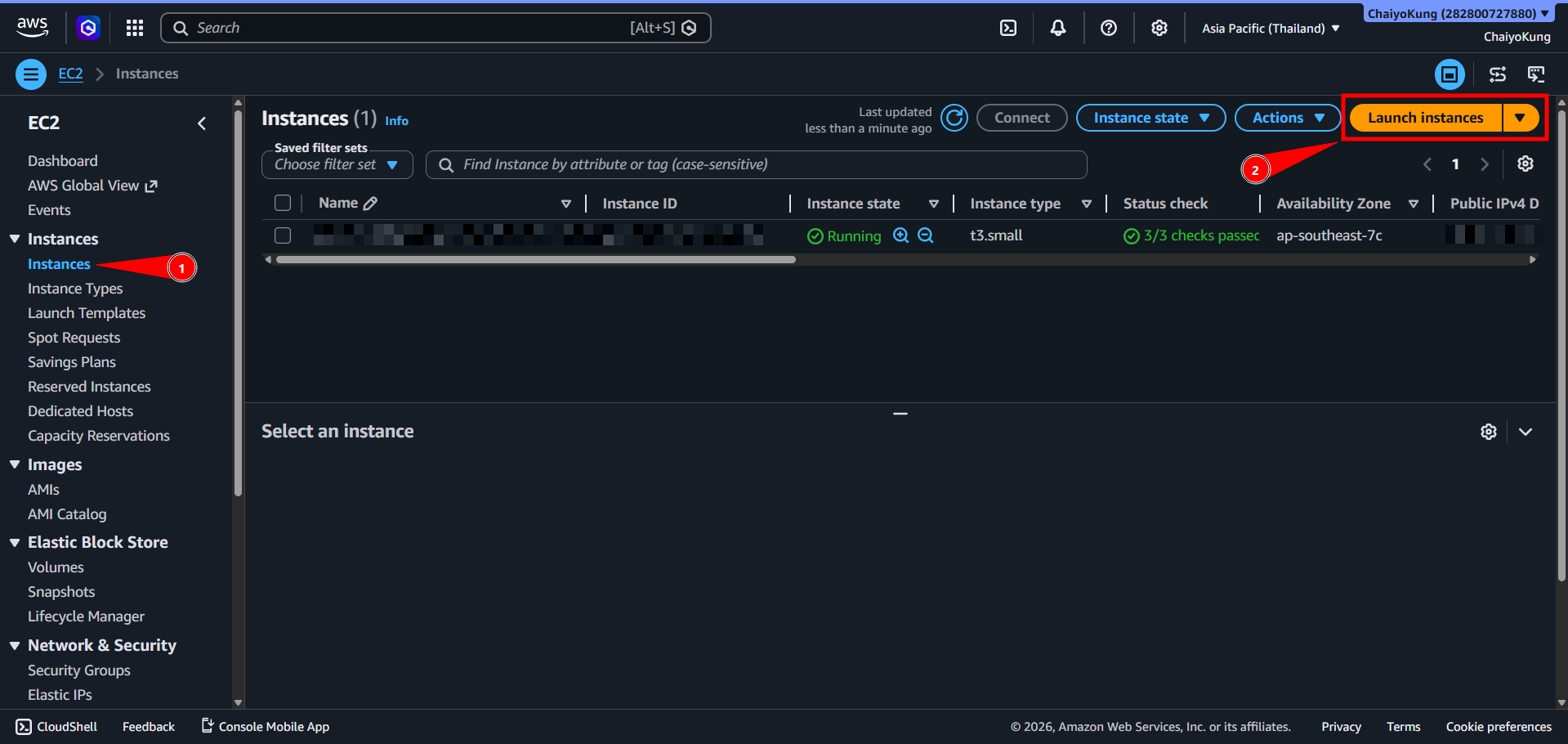
Task: Open Security Groups in the sidebar
Action: pyautogui.click(x=79, y=670)
